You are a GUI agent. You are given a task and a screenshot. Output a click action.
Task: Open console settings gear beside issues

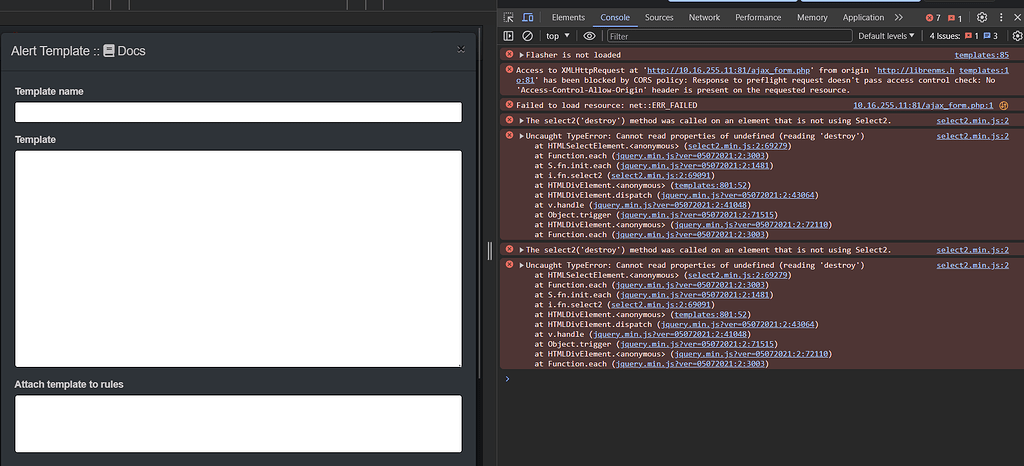click(x=1017, y=36)
